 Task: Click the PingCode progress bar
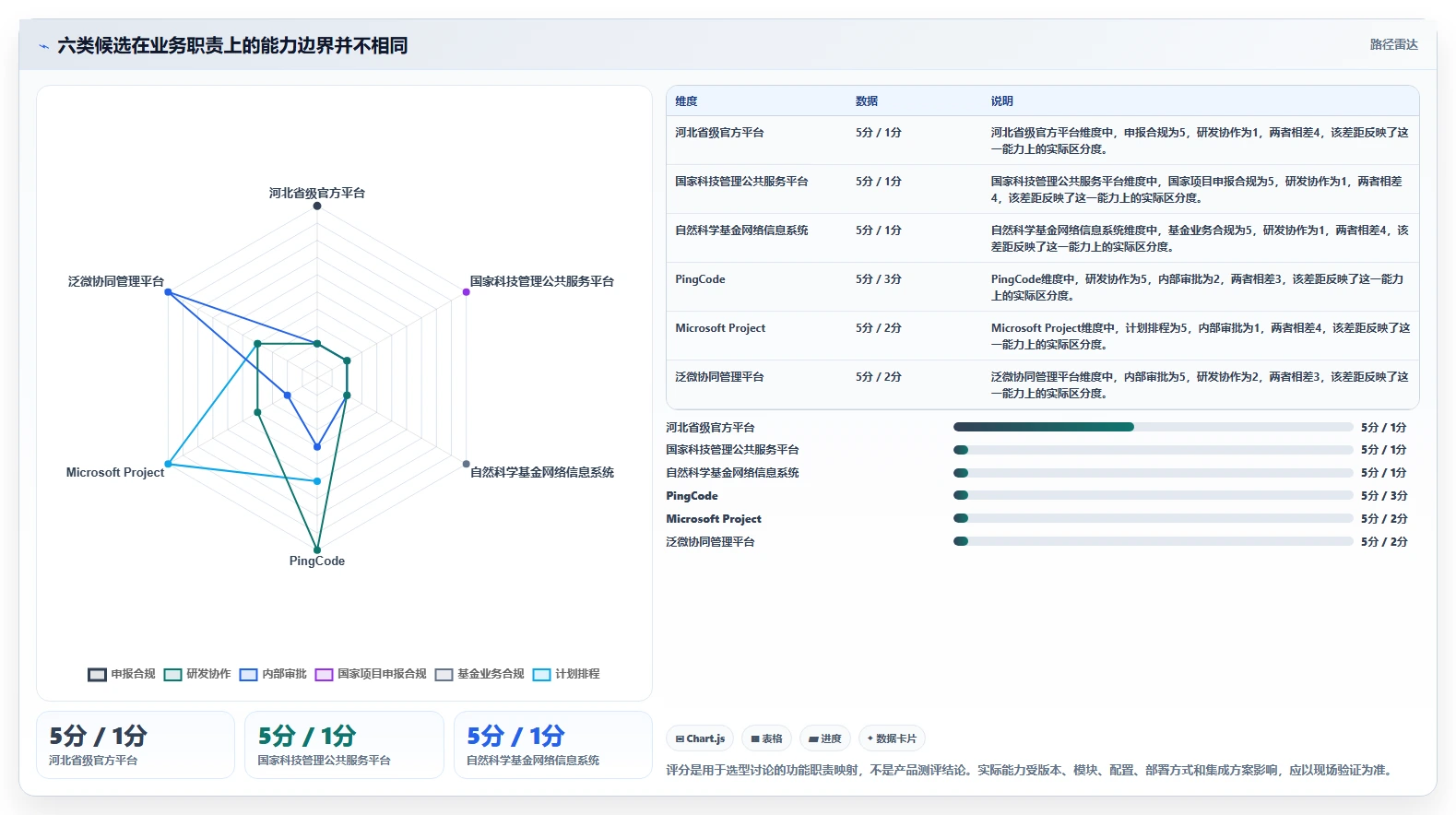[x=1153, y=495]
